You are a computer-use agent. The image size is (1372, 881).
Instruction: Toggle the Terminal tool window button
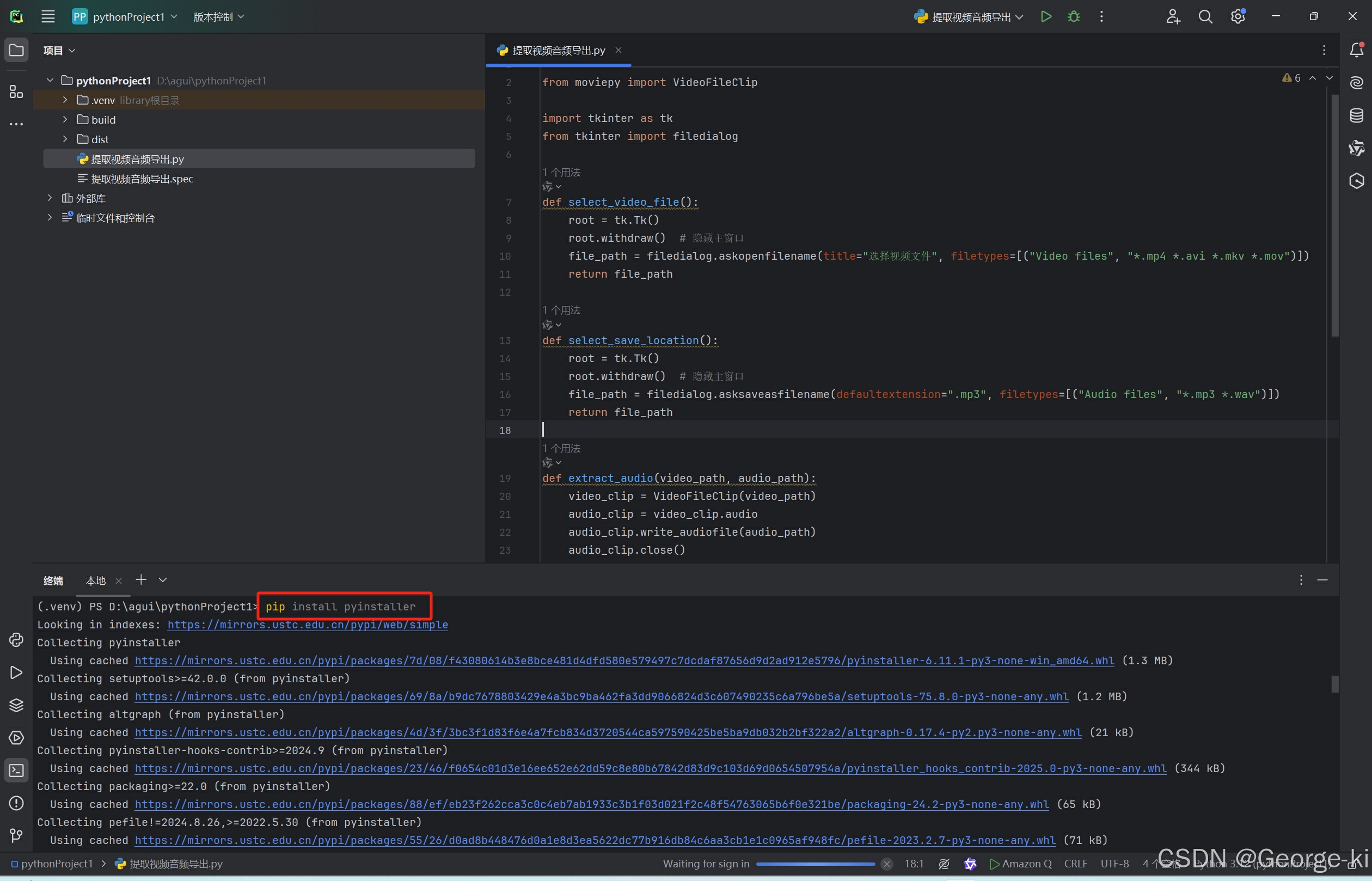pos(16,770)
